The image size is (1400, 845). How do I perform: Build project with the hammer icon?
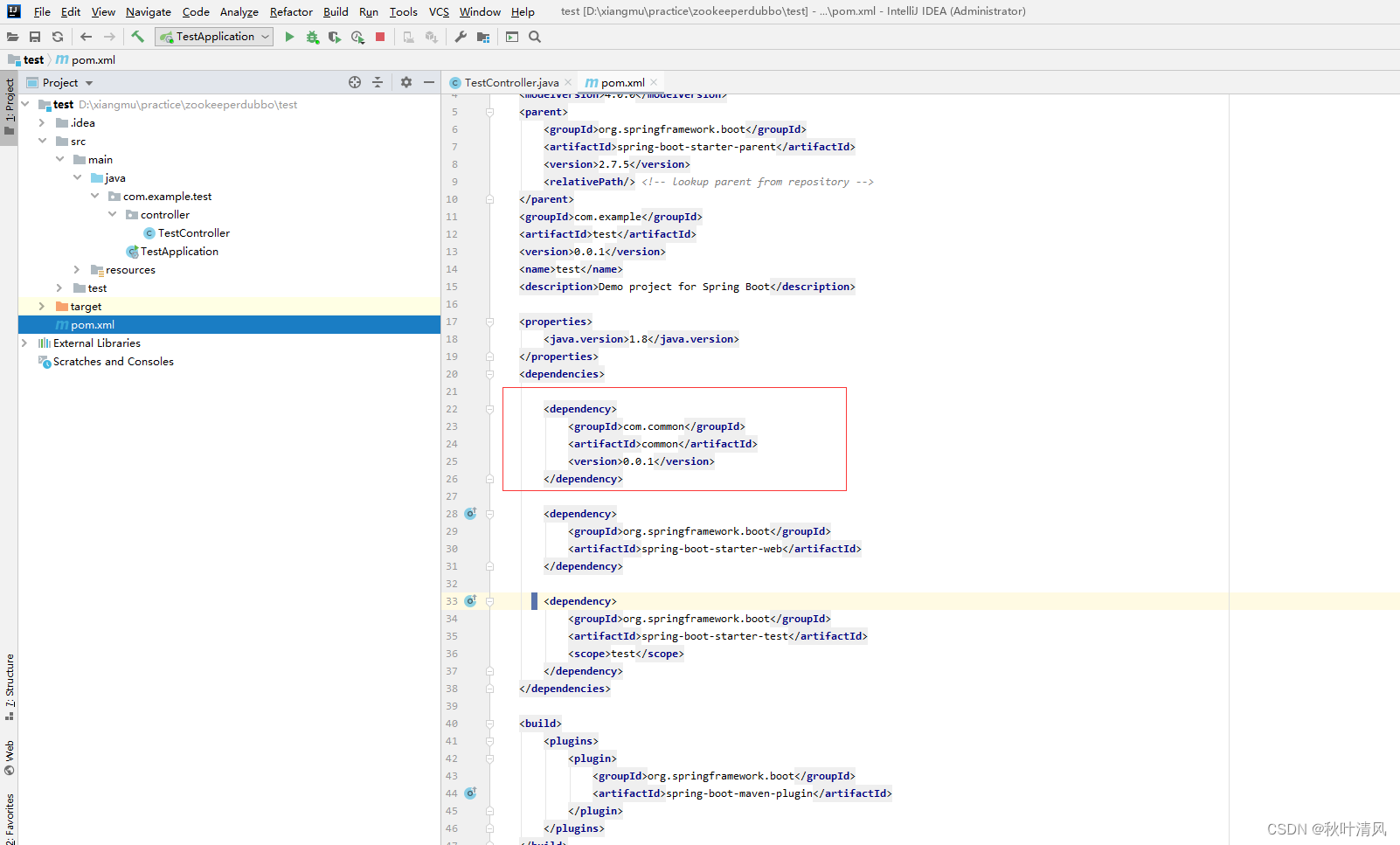(x=137, y=37)
